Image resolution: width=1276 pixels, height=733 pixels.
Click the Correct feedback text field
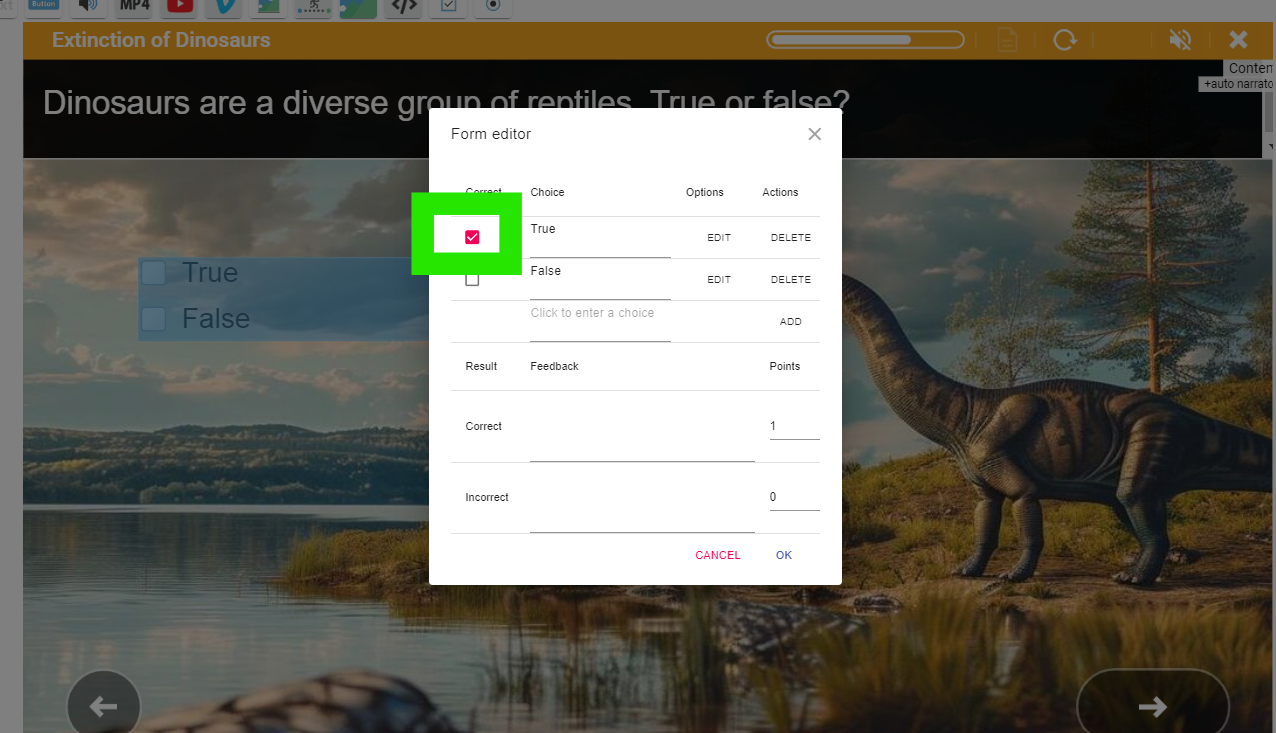(642, 427)
